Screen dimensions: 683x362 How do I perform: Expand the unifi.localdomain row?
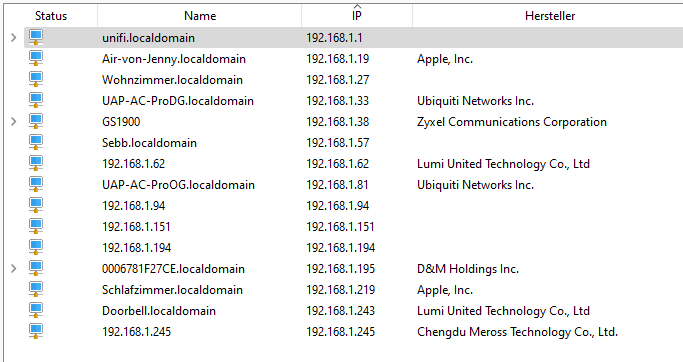coord(14,37)
